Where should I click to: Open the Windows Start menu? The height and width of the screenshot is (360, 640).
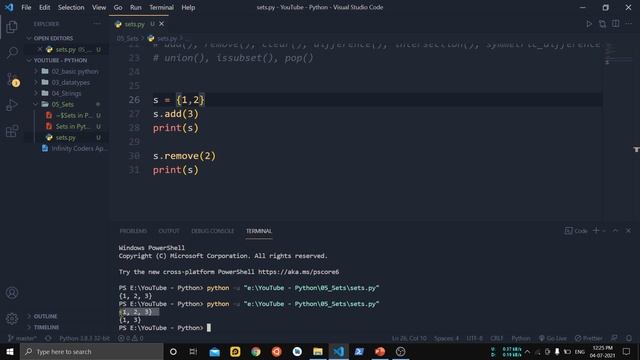(10, 351)
